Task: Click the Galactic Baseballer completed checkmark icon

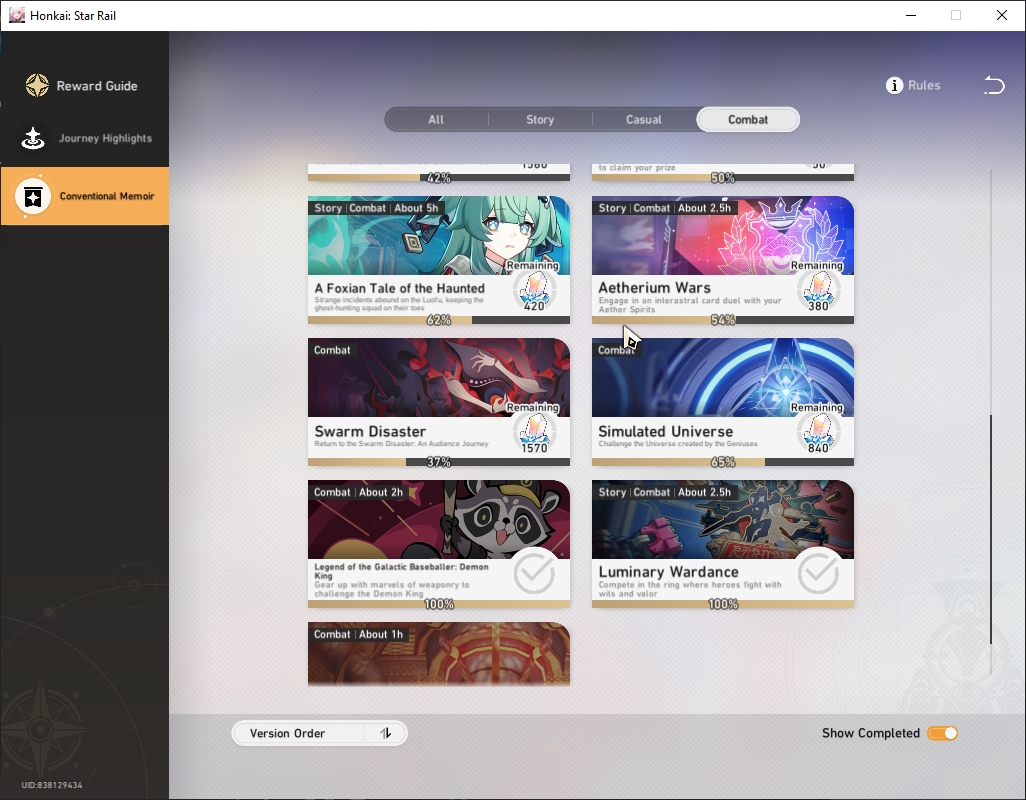Action: (x=535, y=572)
